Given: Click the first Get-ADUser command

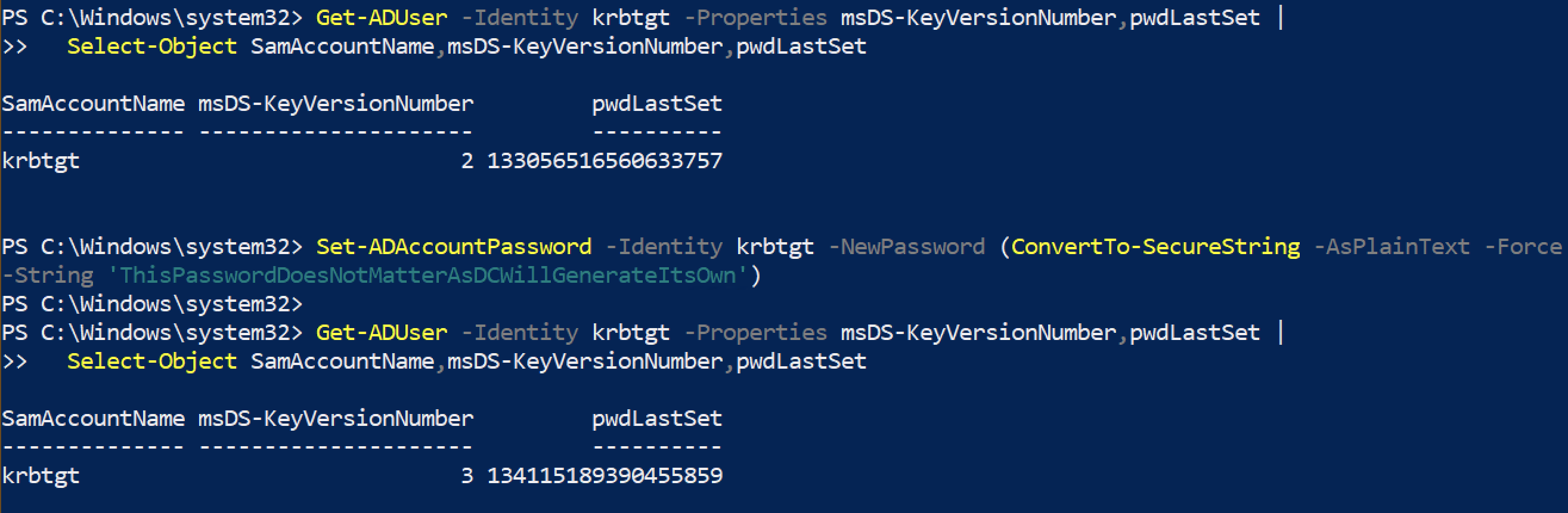Looking at the screenshot, I should (x=382, y=18).
